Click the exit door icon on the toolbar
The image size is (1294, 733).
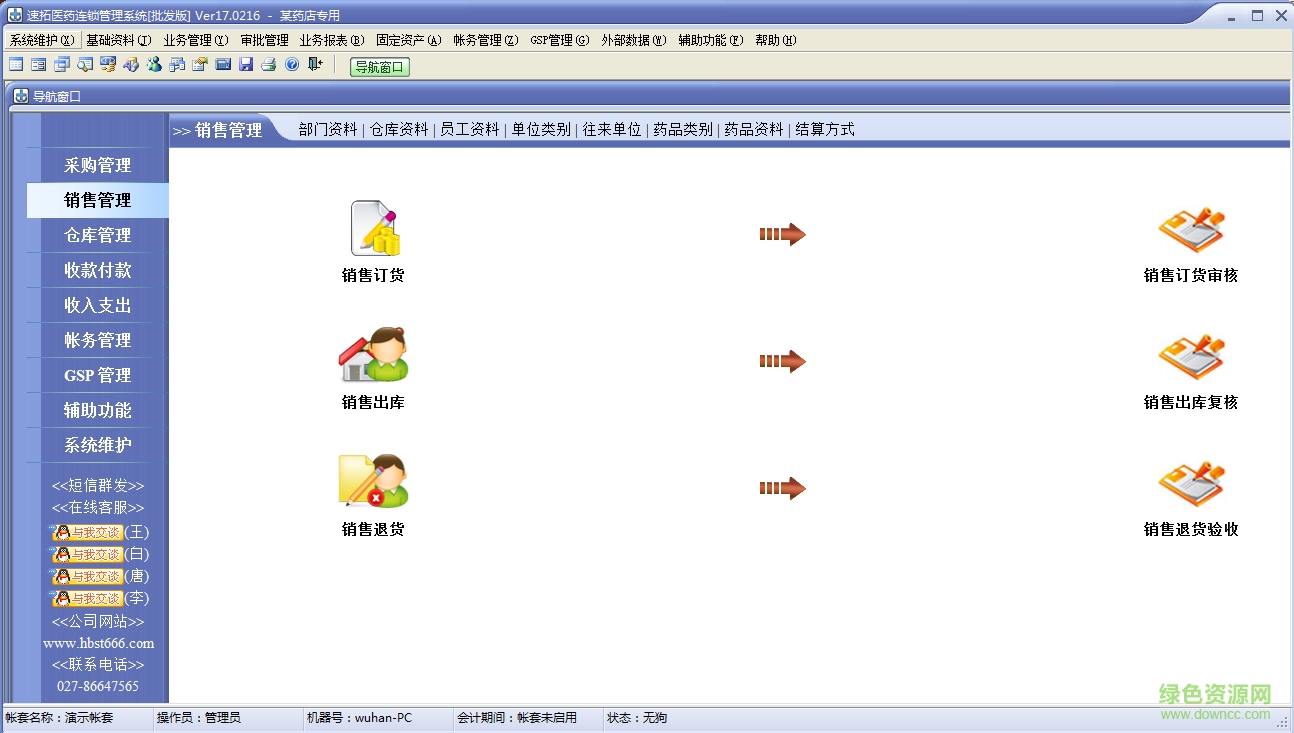point(315,64)
